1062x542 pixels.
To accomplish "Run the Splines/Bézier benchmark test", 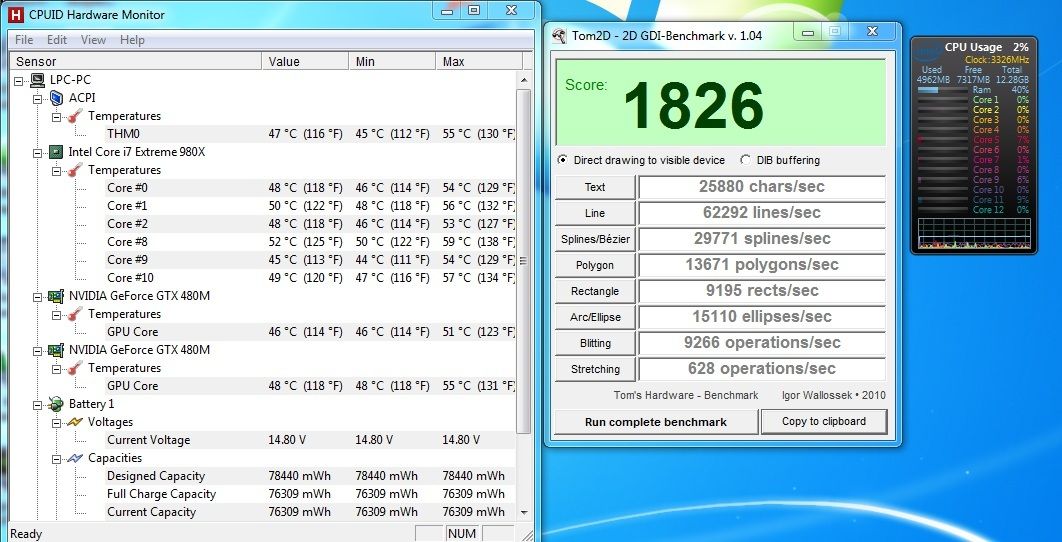I will 595,238.
